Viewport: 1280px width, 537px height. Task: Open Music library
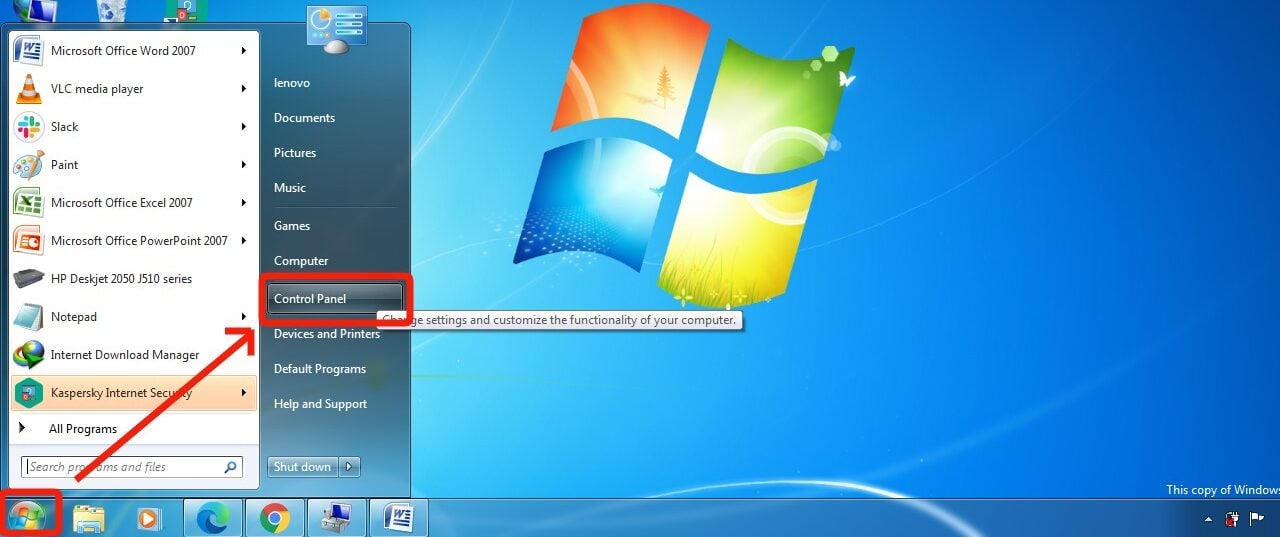[x=290, y=188]
